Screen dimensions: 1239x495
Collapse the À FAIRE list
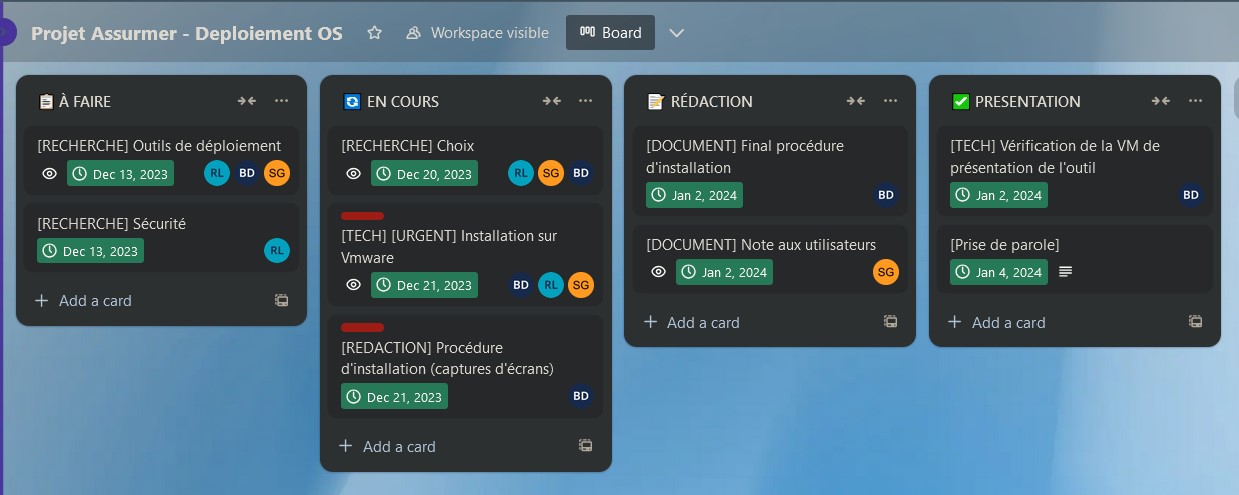click(x=247, y=101)
